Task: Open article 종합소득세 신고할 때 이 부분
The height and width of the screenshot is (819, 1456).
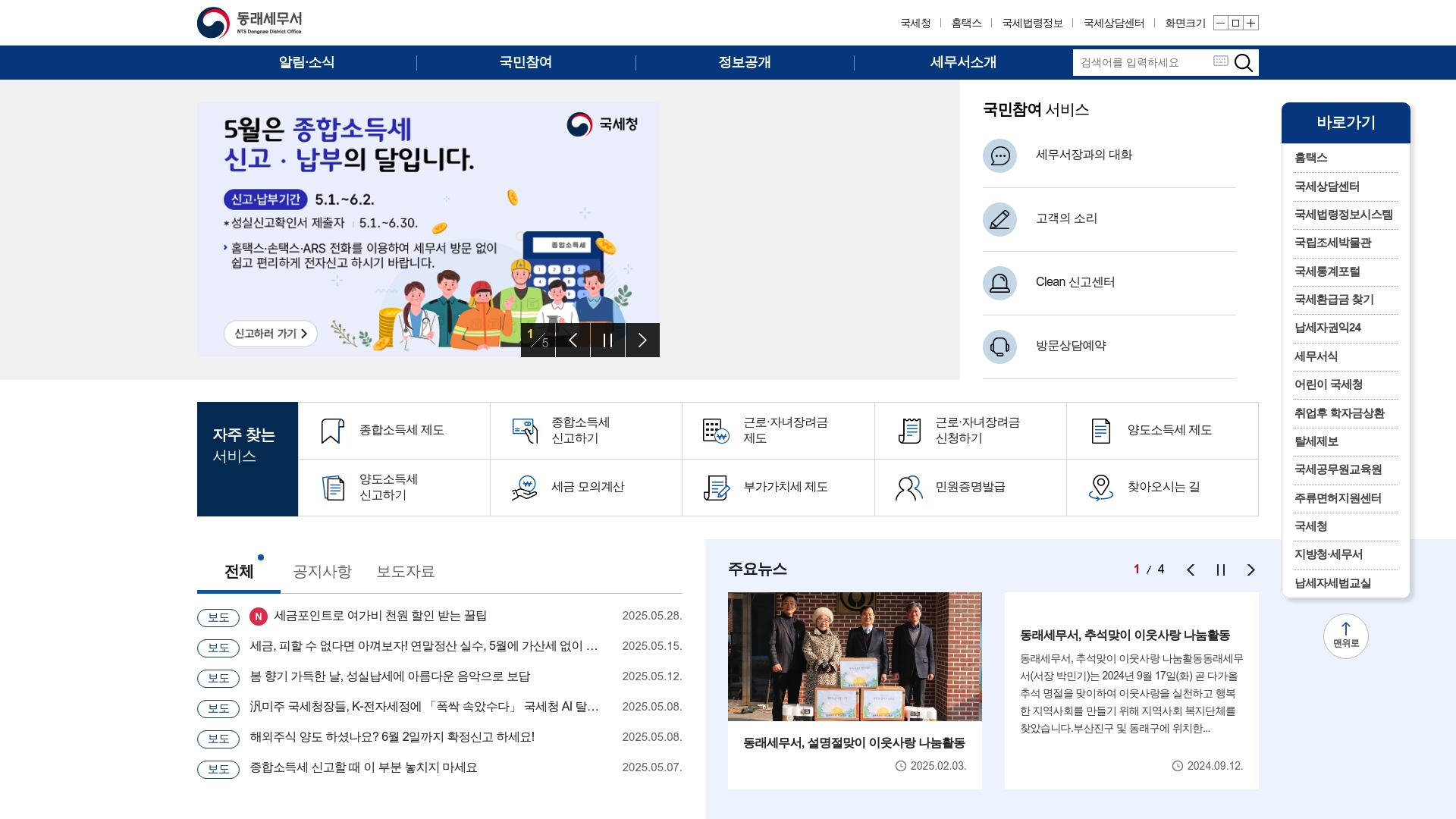Action: point(363,767)
